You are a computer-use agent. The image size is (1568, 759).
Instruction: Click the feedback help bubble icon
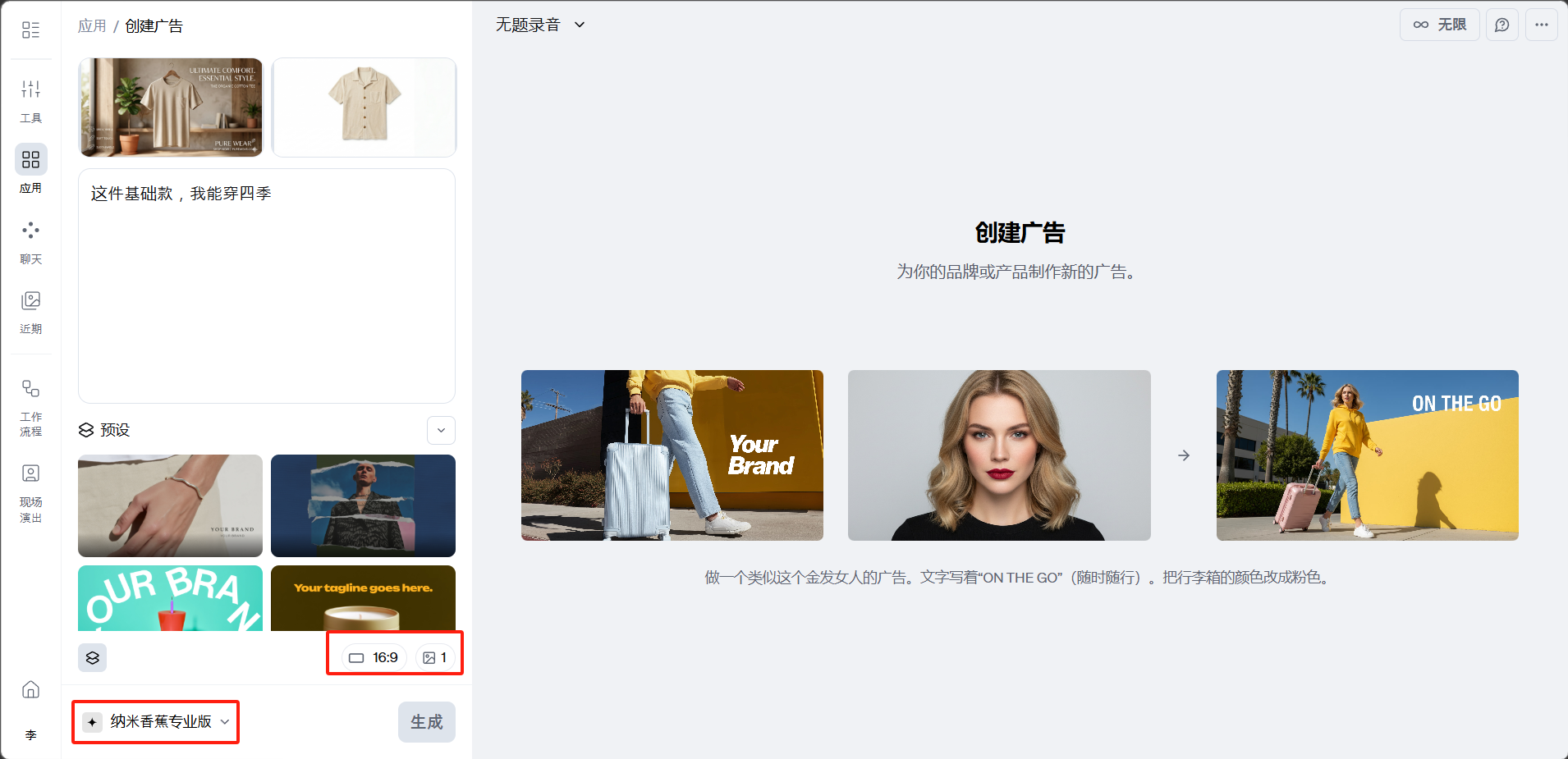1502,25
